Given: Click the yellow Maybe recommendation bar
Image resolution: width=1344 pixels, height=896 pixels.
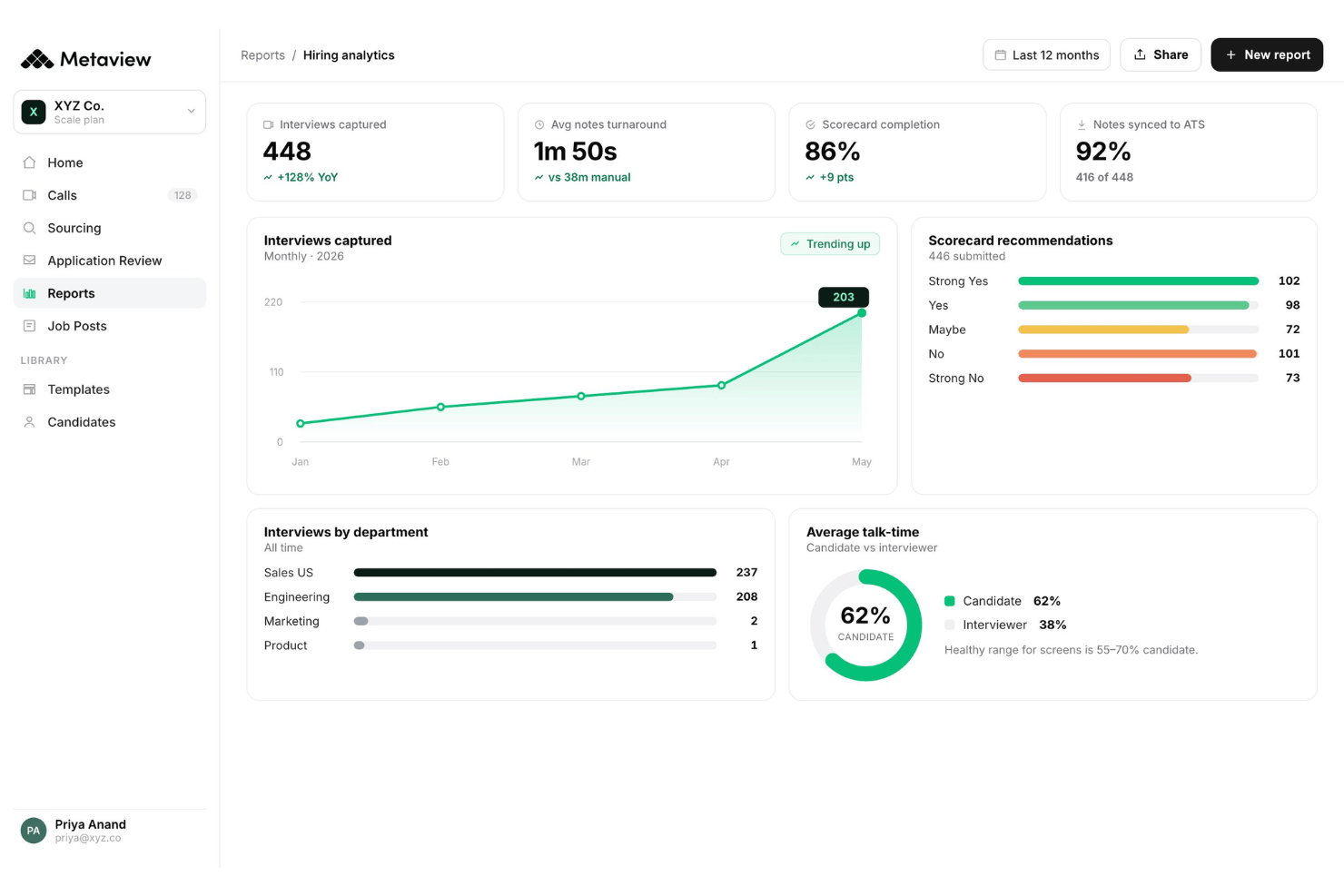Looking at the screenshot, I should point(1103,330).
